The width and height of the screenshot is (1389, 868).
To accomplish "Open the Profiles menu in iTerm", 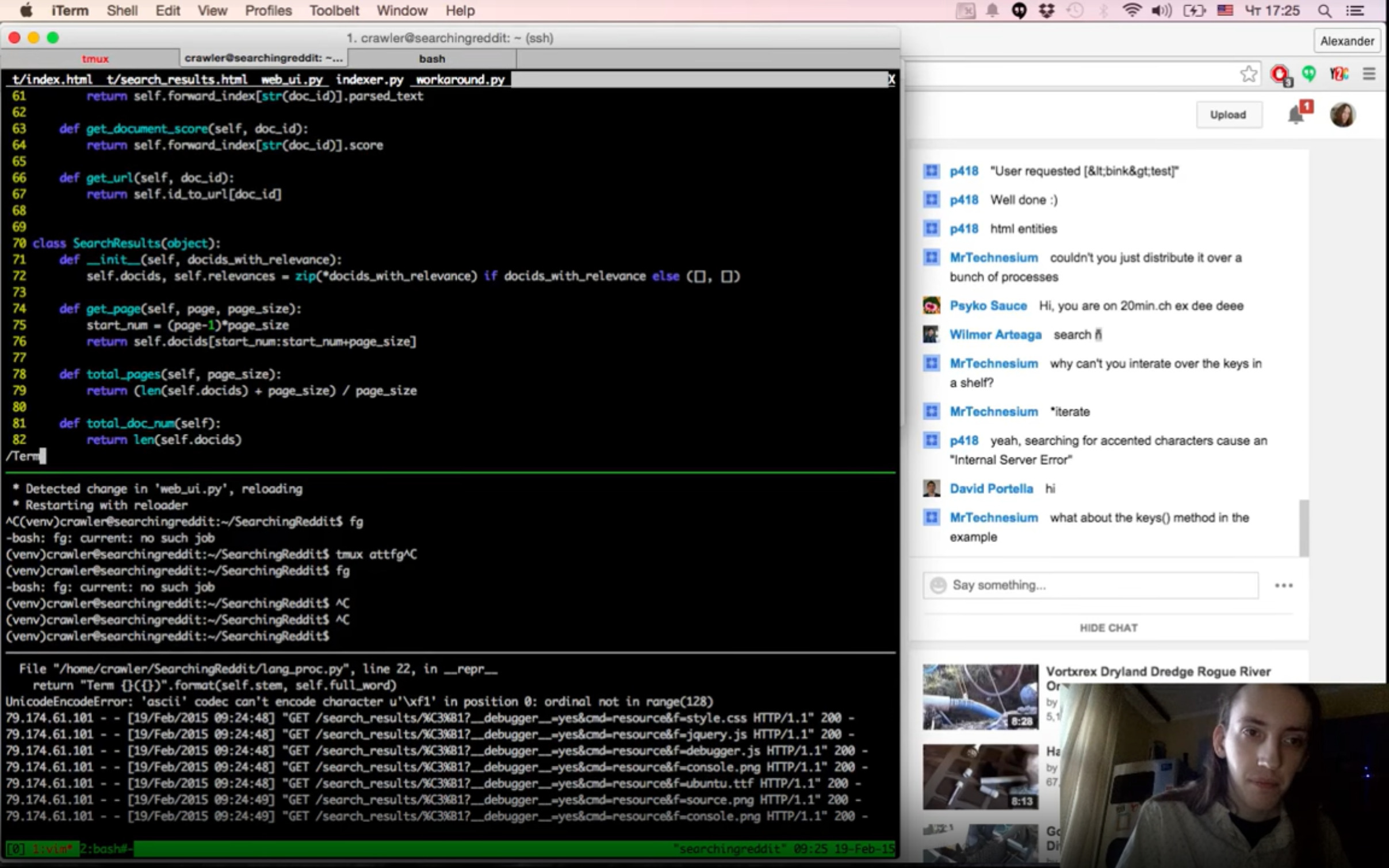I will pos(268,10).
